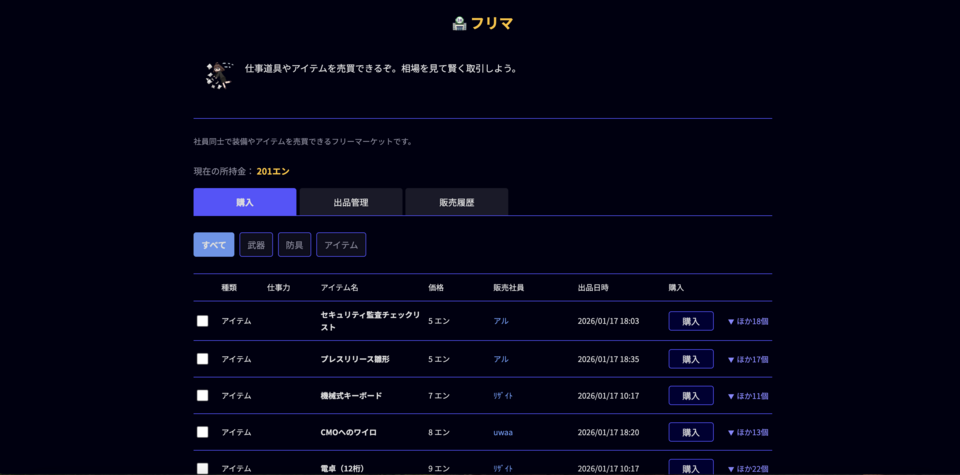Apply the アイテム category filter
Screen dimensions: 960x475
tap(341, 245)
